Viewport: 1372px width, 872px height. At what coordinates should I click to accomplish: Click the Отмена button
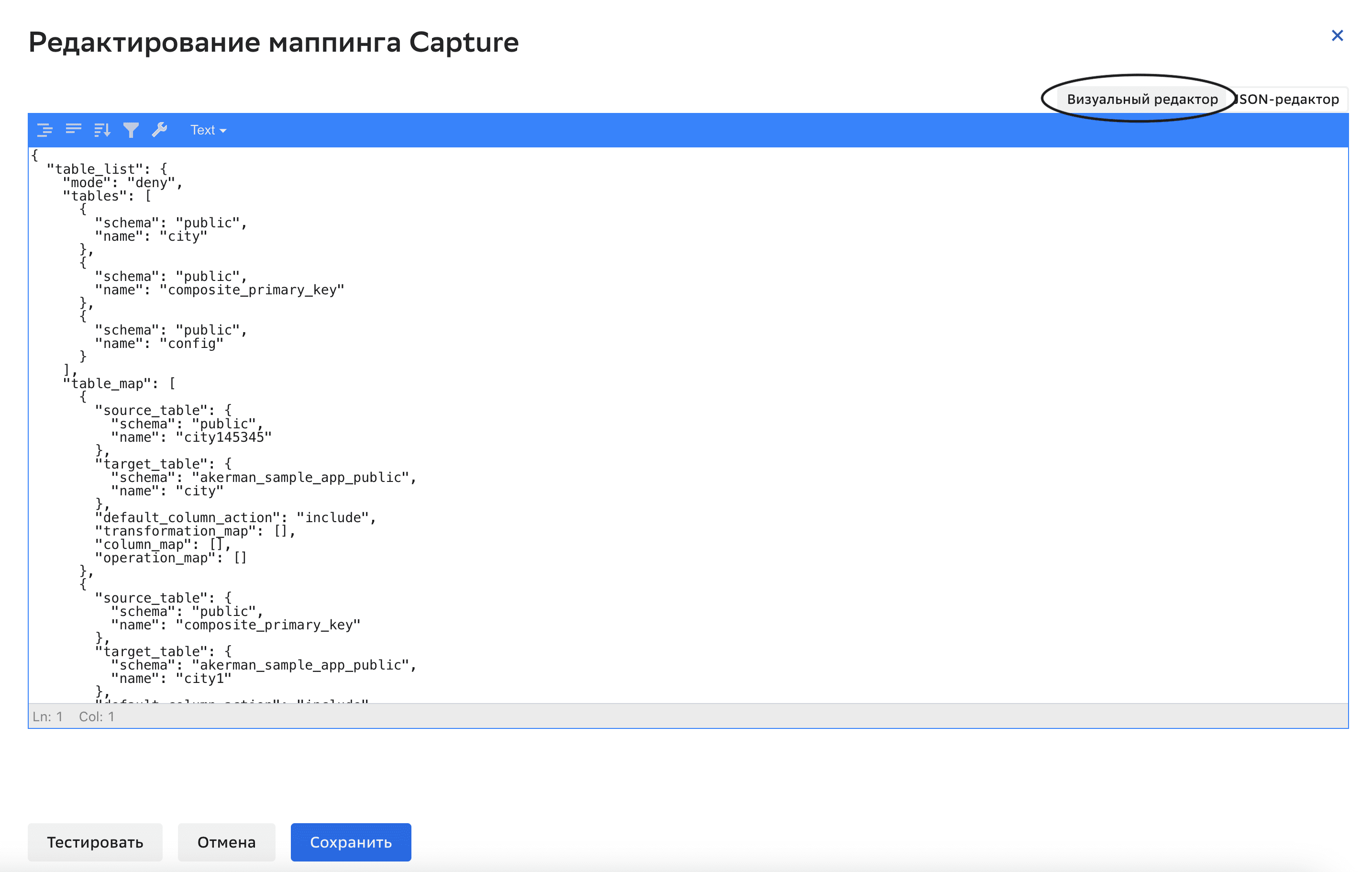[x=226, y=842]
